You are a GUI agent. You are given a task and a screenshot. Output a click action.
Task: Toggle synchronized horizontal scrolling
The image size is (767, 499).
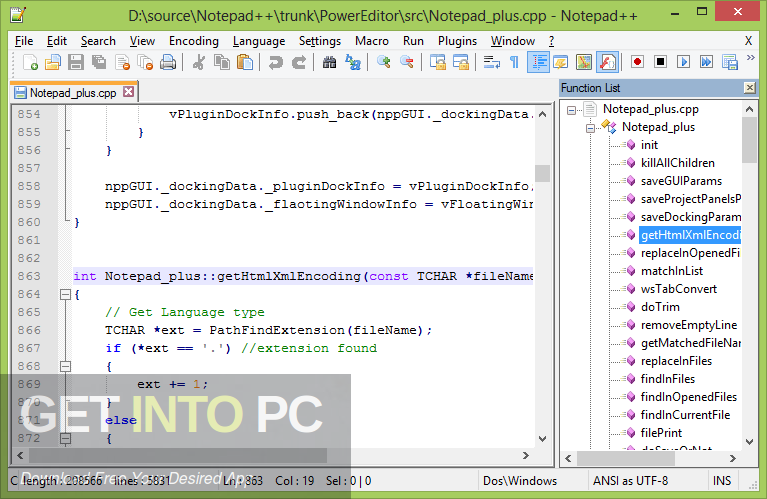(460, 63)
